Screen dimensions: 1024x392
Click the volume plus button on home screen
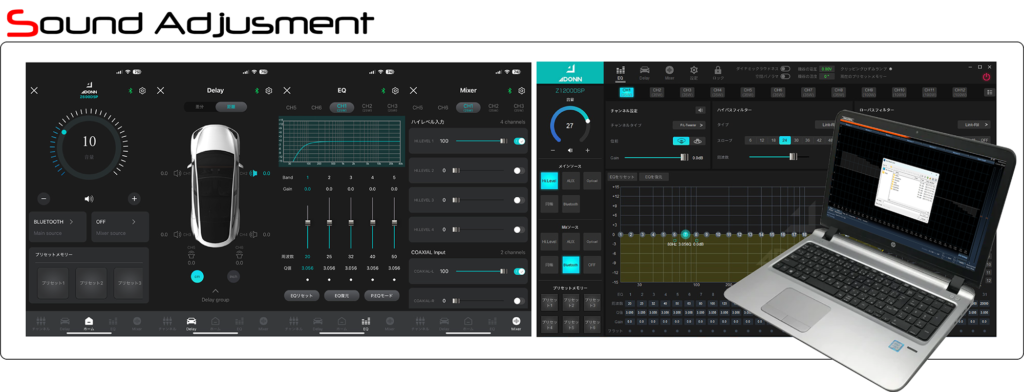tap(134, 198)
